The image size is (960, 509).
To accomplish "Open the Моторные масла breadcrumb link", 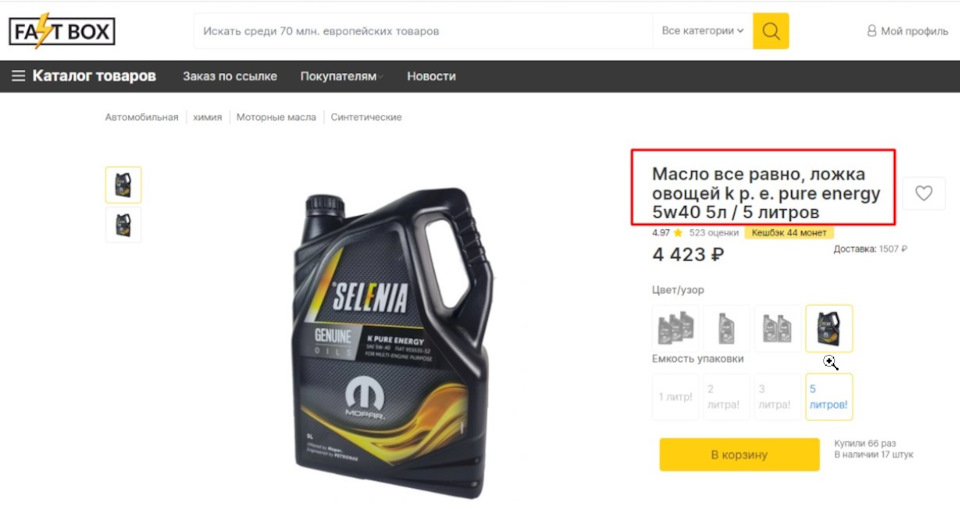I will click(276, 117).
